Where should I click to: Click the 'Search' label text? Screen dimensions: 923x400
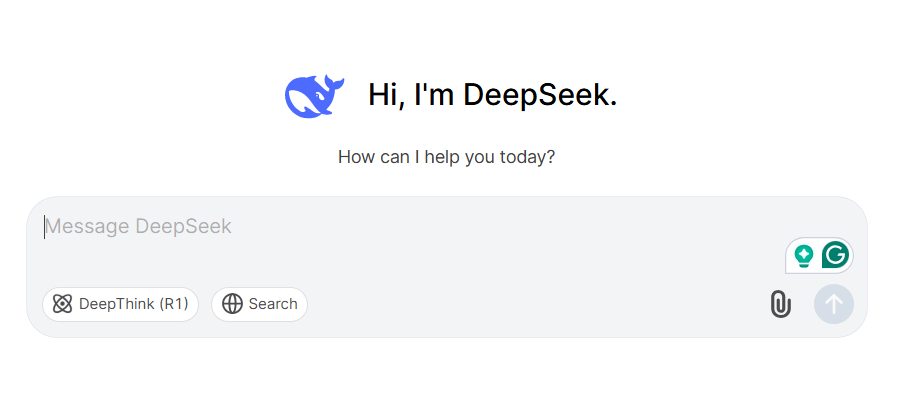click(x=273, y=304)
